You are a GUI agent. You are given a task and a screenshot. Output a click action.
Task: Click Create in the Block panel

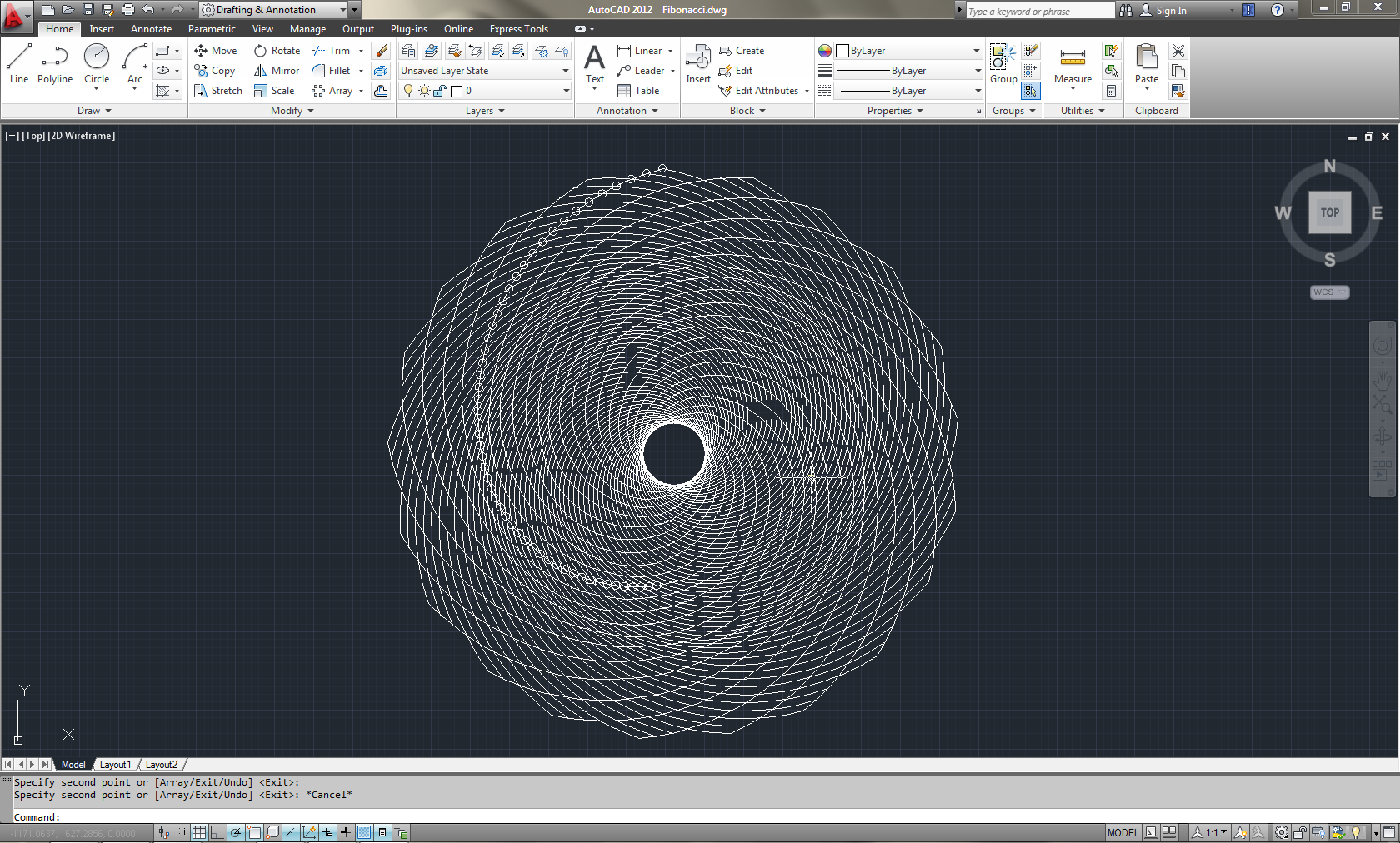point(741,51)
